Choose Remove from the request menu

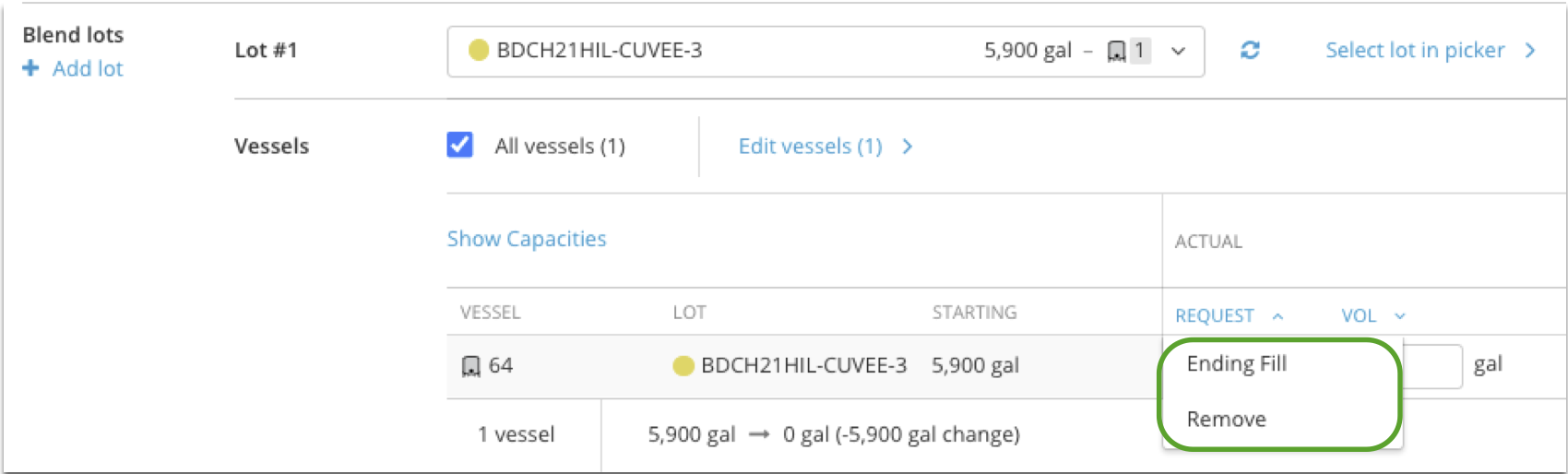click(x=1226, y=420)
